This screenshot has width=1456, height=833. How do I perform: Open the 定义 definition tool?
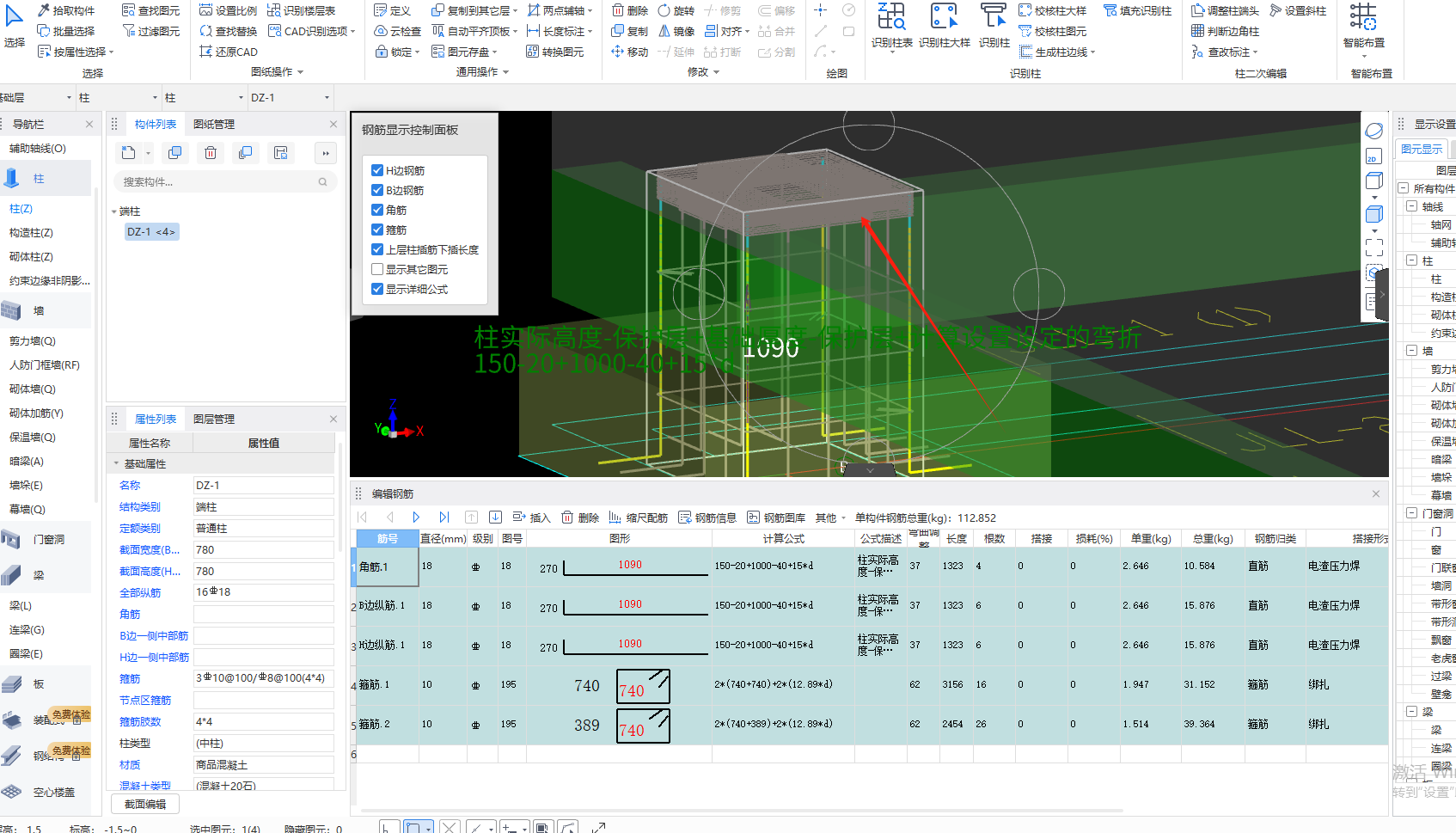393,10
